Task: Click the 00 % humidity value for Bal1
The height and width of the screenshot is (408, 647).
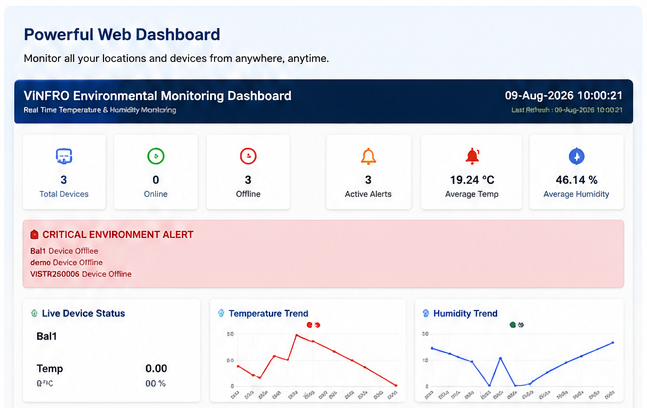Action: pyautogui.click(x=155, y=384)
